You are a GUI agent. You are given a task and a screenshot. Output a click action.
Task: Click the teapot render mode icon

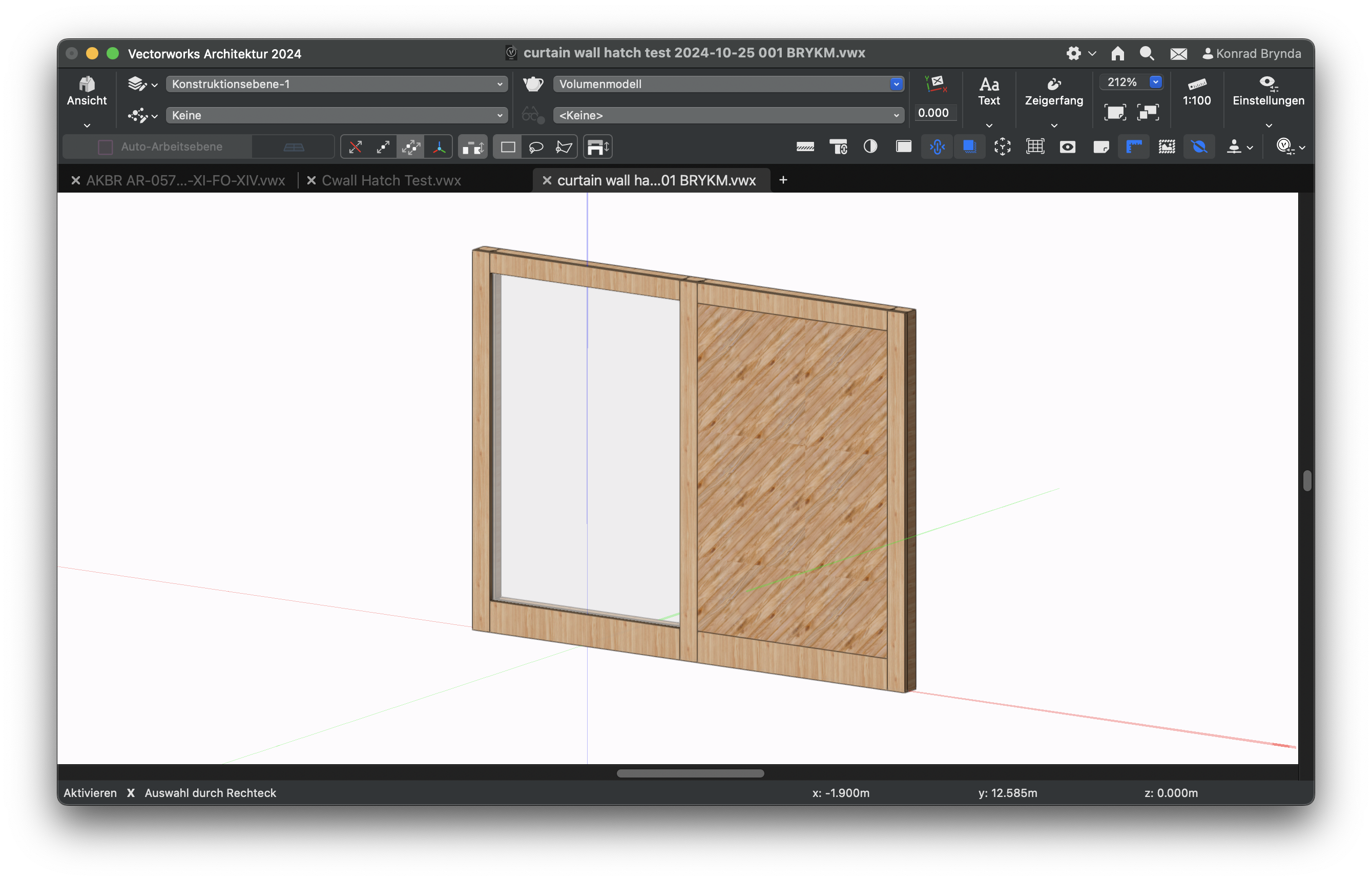pos(533,84)
